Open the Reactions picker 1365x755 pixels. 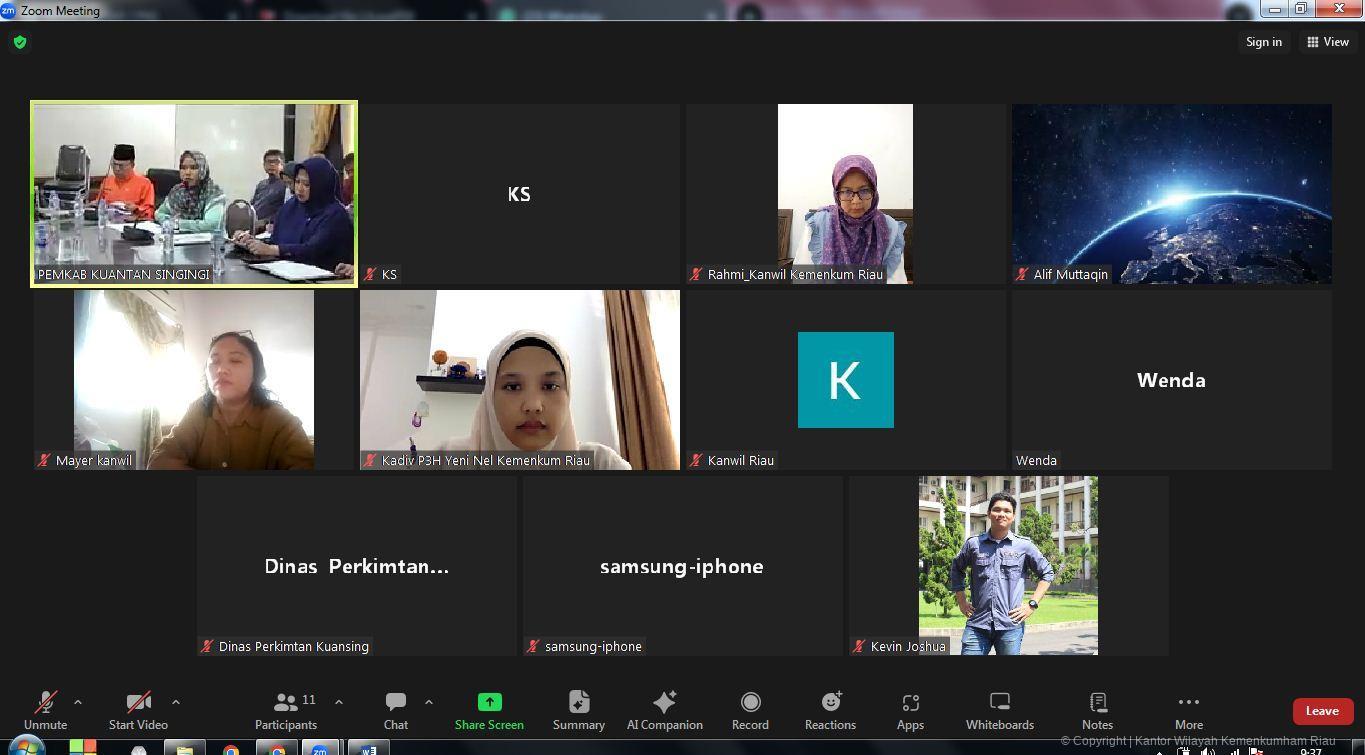[x=830, y=711]
